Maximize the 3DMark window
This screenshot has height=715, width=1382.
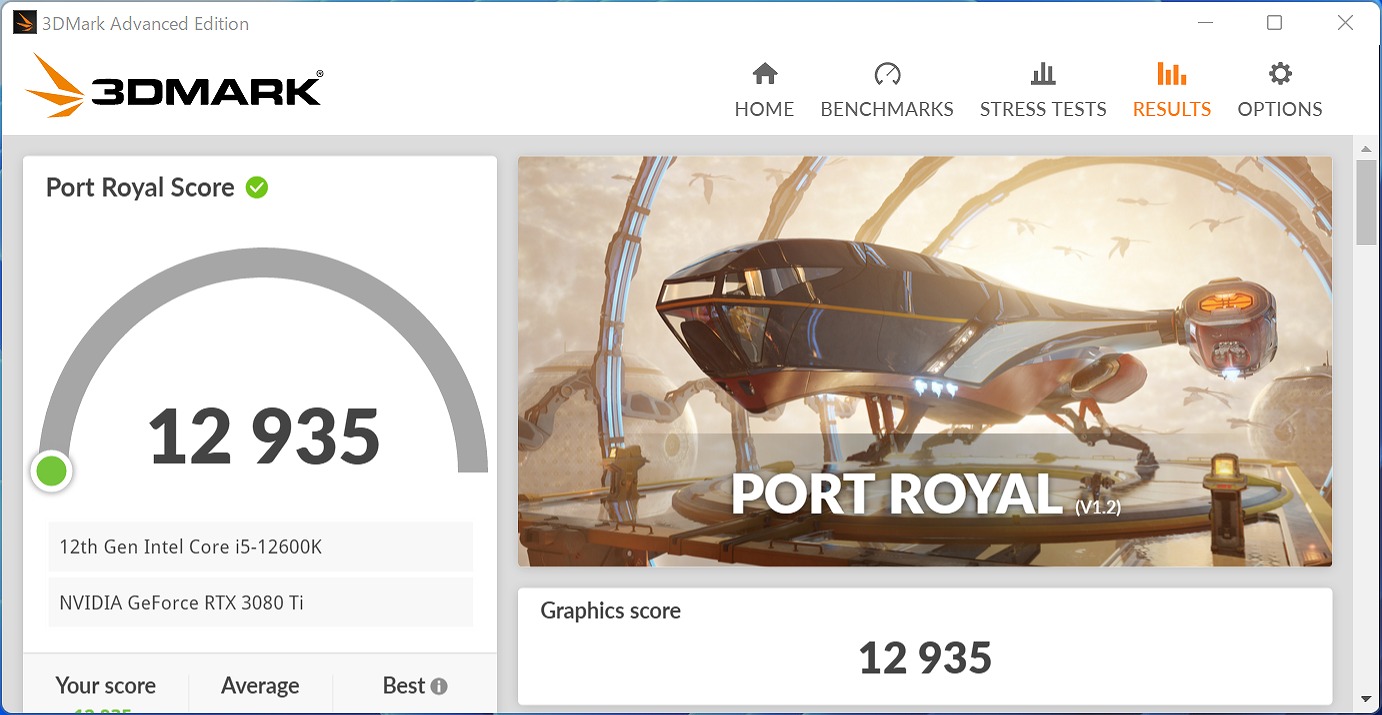coord(1274,23)
